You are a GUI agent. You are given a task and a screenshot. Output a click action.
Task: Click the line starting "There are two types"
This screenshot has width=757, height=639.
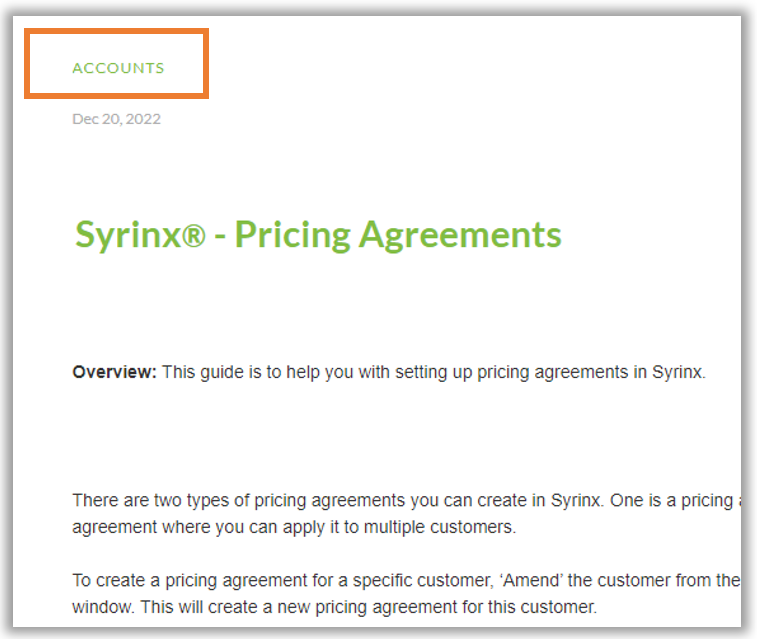click(x=400, y=500)
